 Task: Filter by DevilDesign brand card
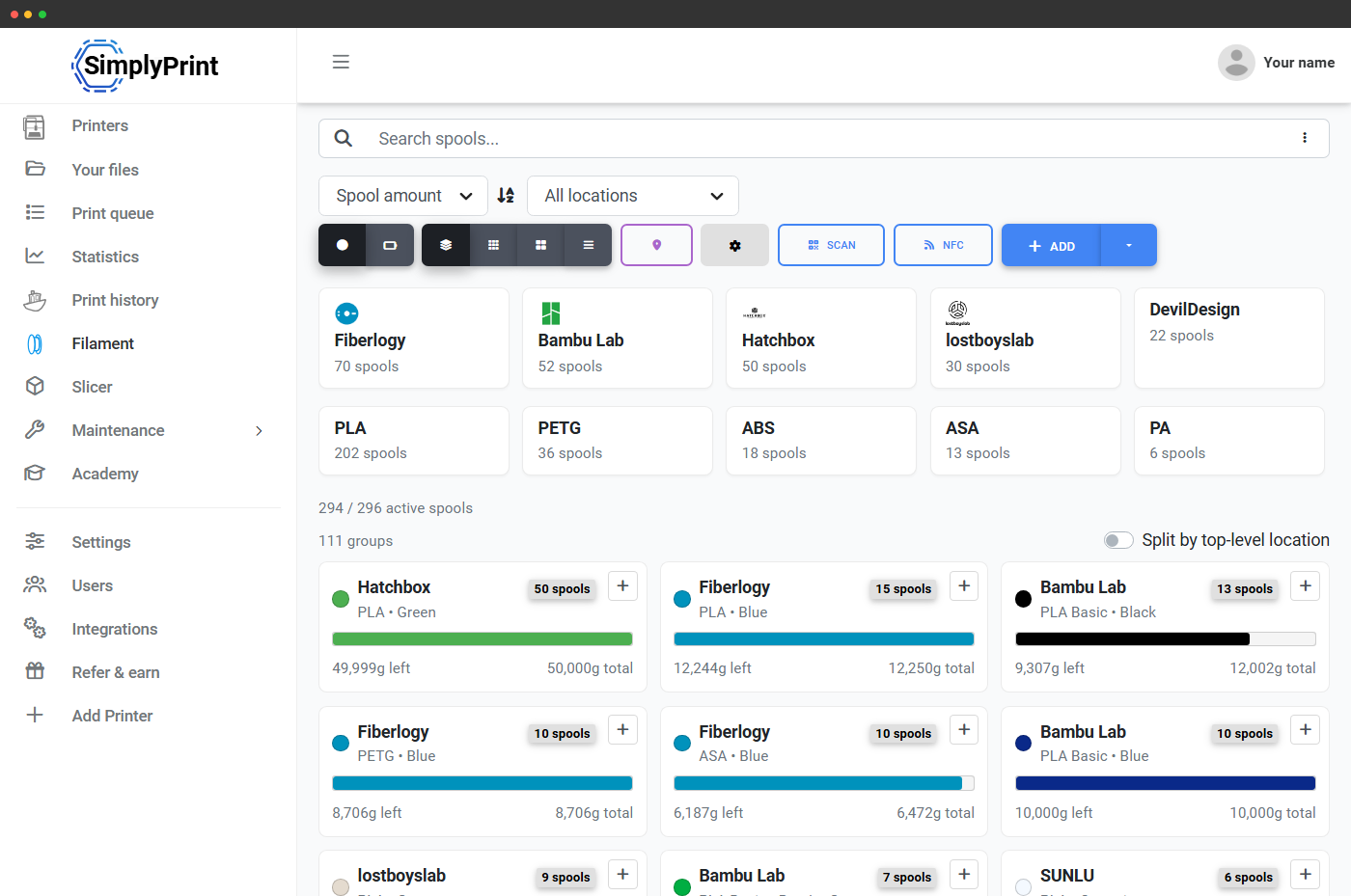coord(1229,339)
